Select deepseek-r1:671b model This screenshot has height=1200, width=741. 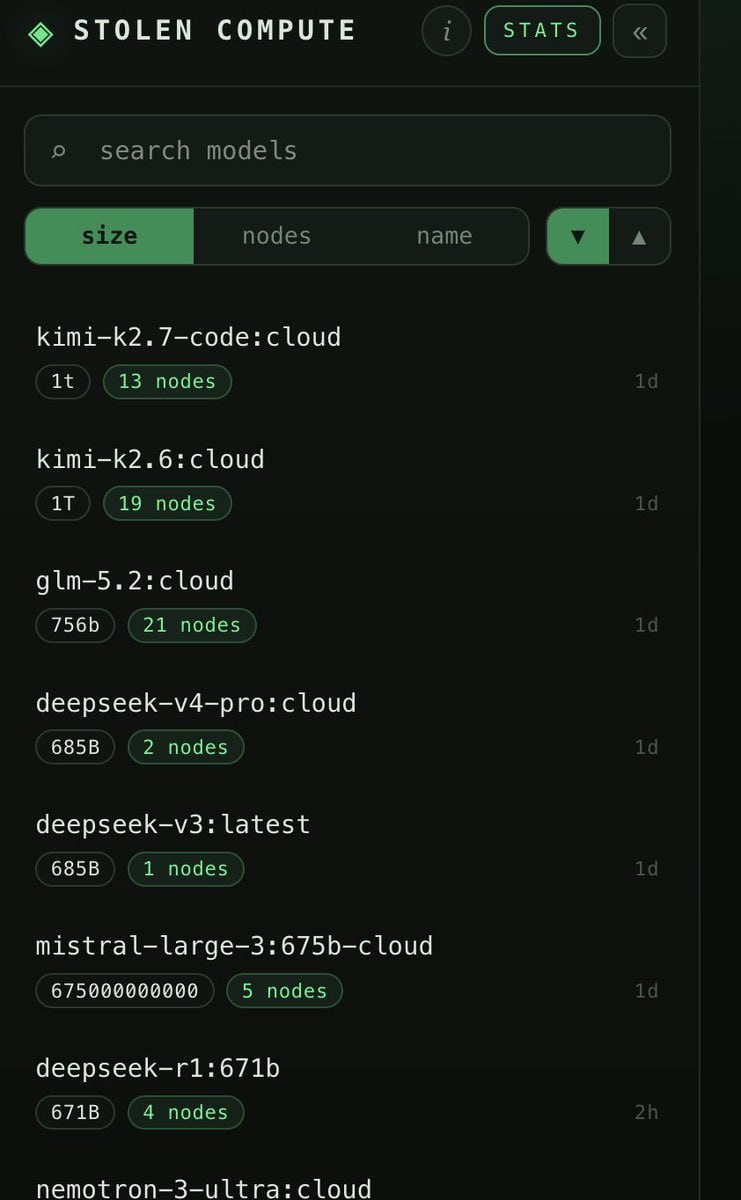coord(158,1069)
